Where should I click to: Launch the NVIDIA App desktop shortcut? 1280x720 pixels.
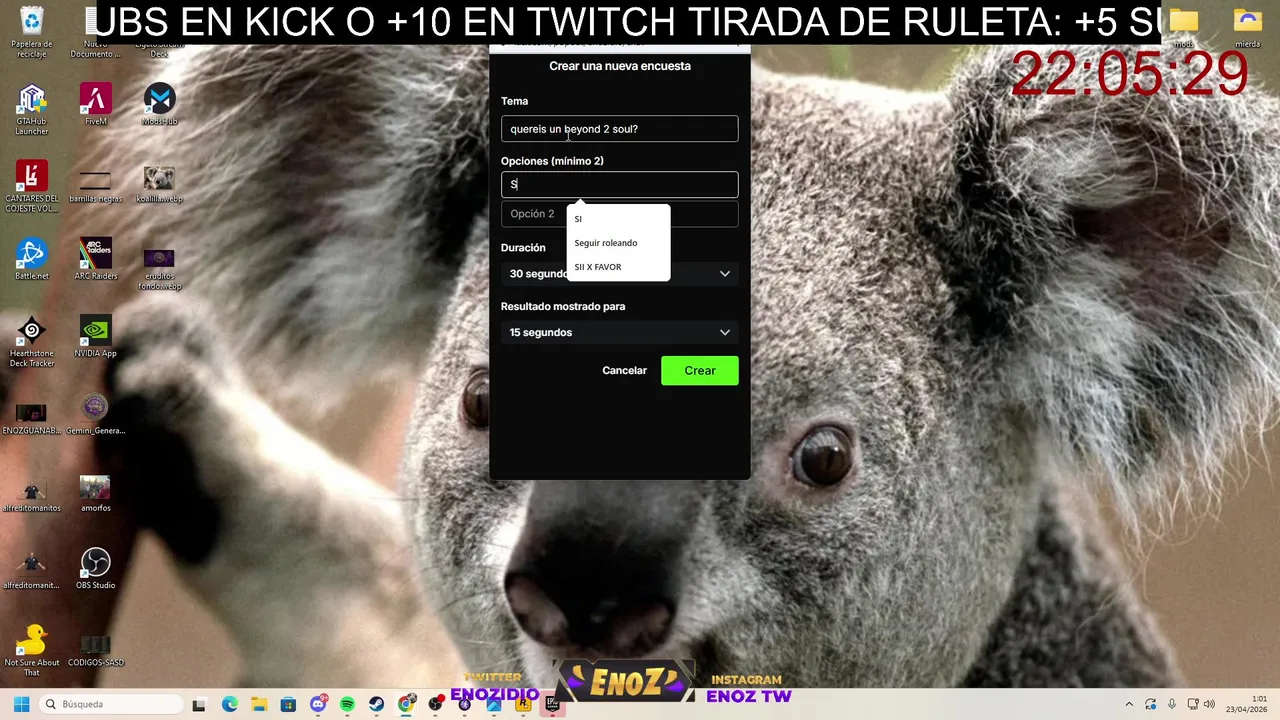pos(95,337)
